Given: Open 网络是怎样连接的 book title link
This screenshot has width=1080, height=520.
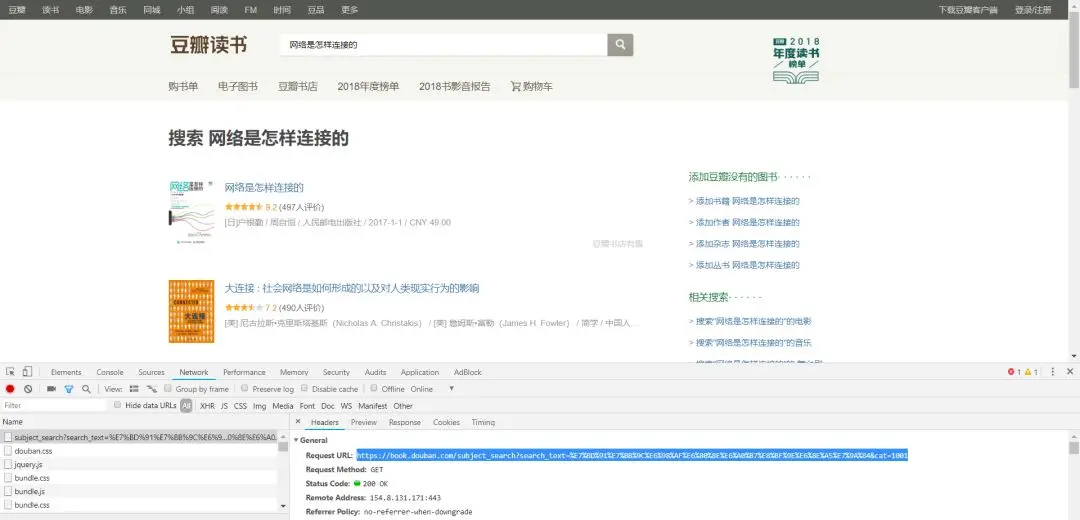Looking at the screenshot, I should 264,187.
